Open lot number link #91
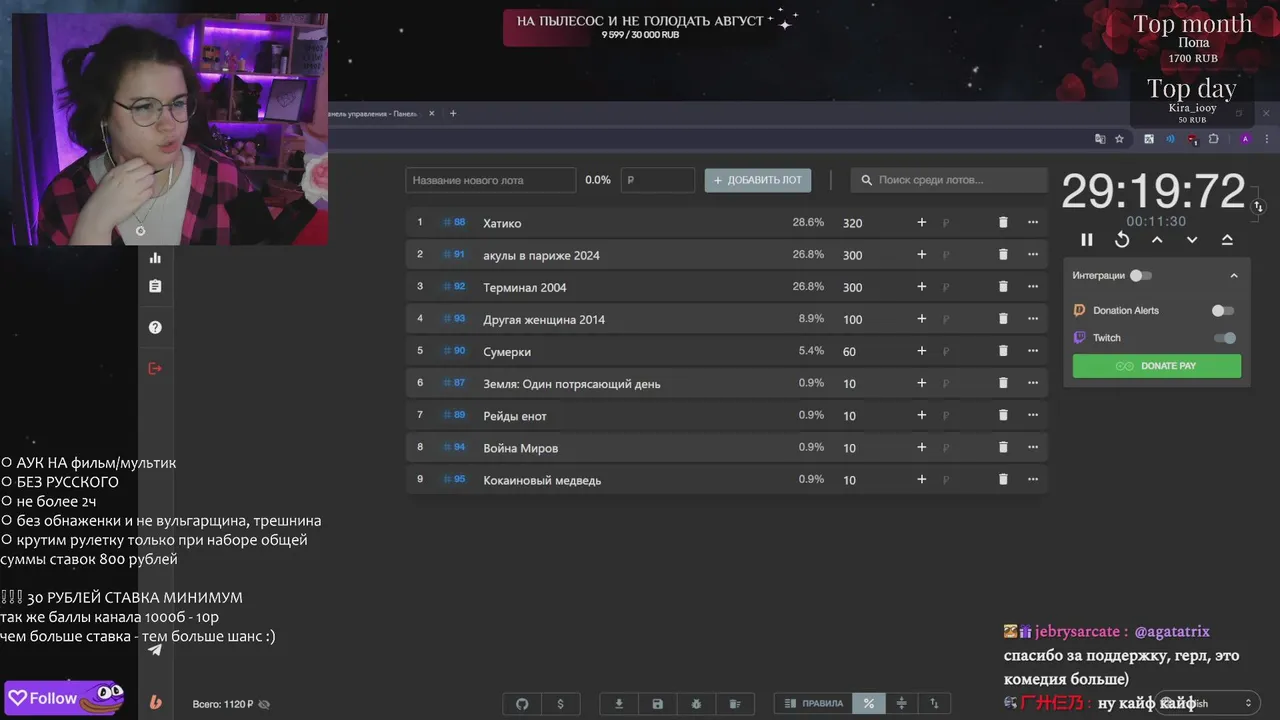The image size is (1280, 720). coord(455,255)
